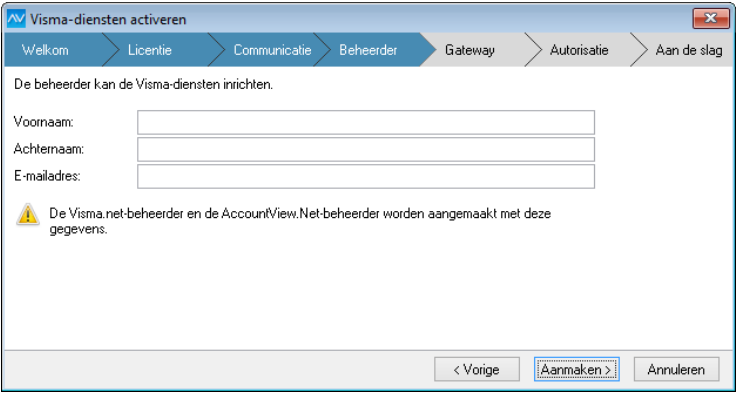Focus the Voornaam input field

366,122
